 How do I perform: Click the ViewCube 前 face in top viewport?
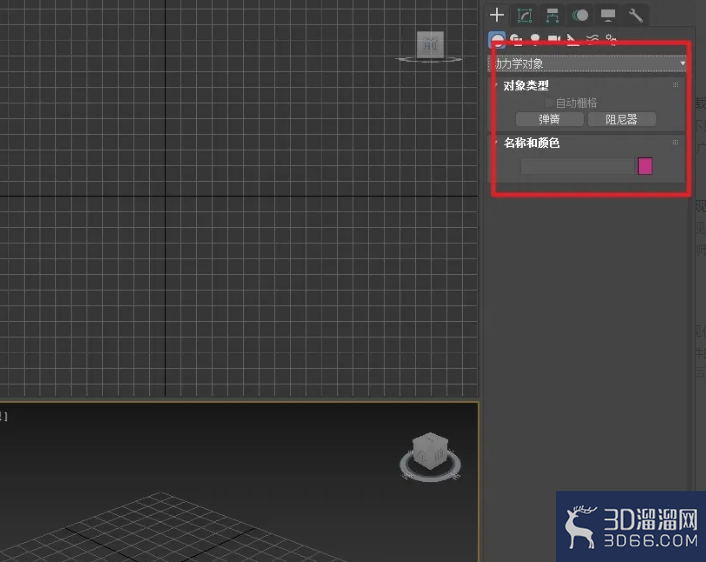(x=430, y=45)
